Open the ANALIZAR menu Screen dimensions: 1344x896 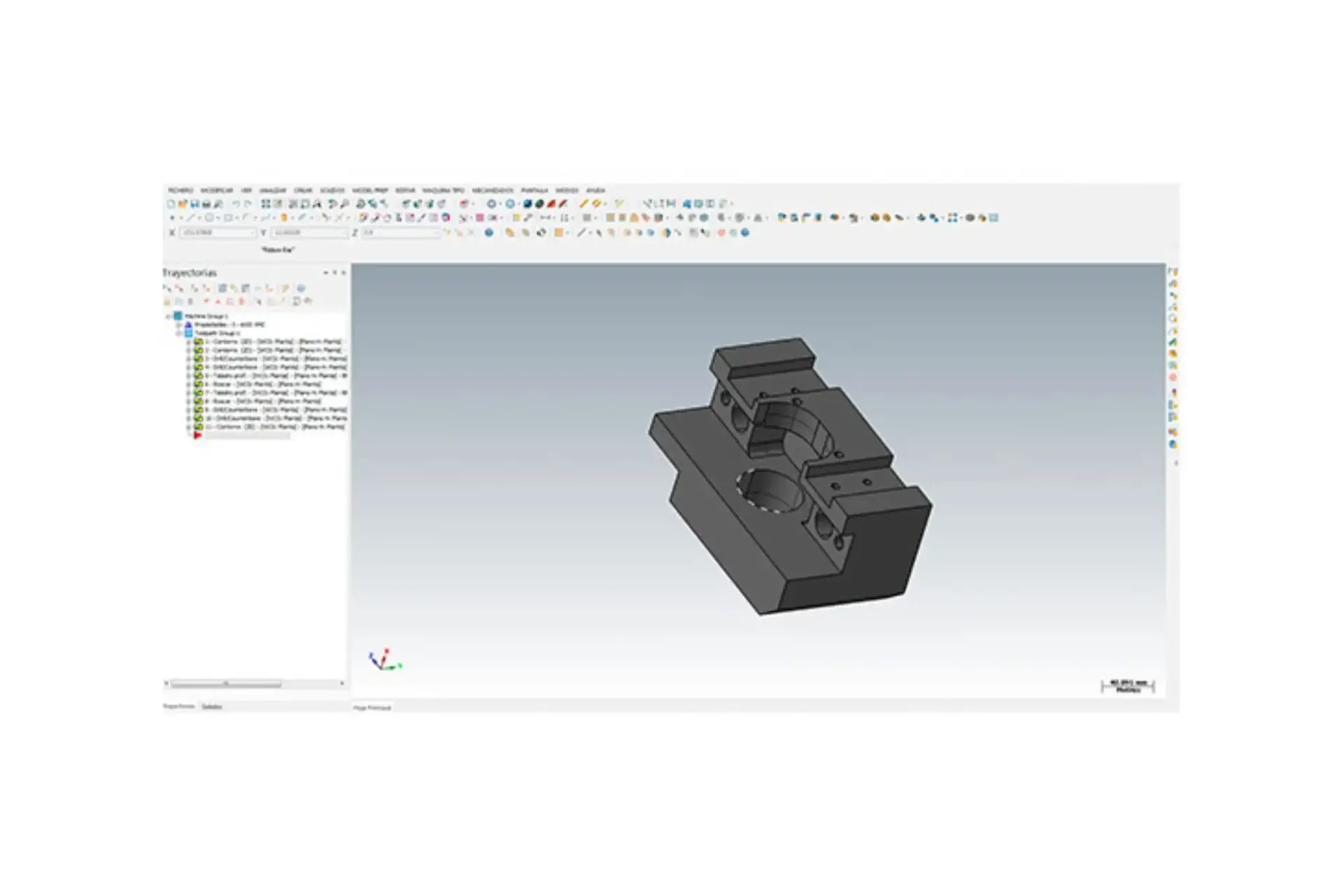click(x=273, y=190)
